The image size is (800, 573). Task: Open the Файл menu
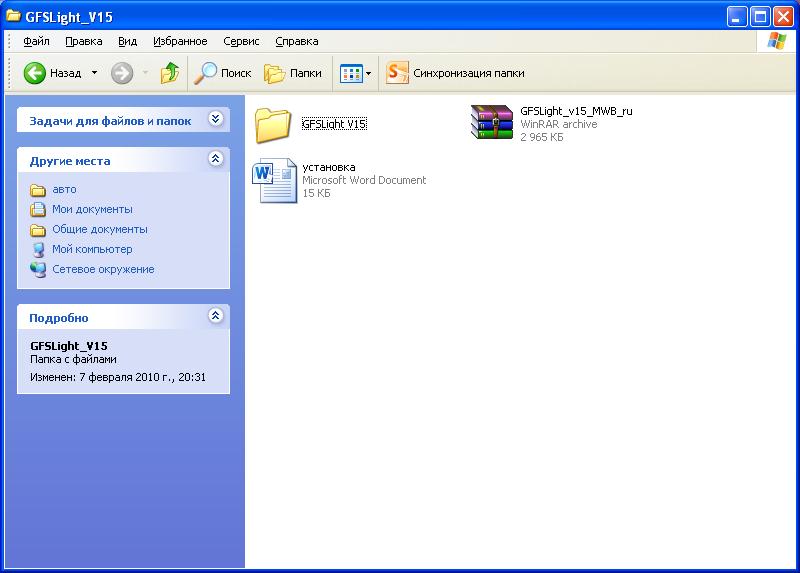pos(36,41)
